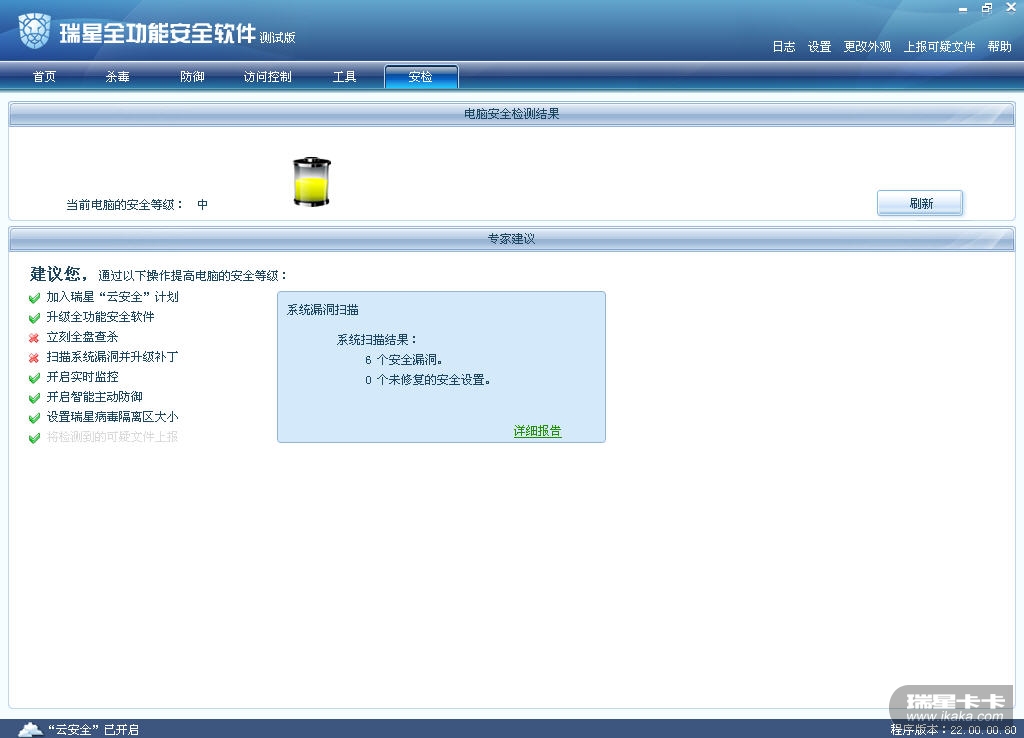Click the Rising lion shield logo
The height and width of the screenshot is (738, 1024).
point(34,31)
